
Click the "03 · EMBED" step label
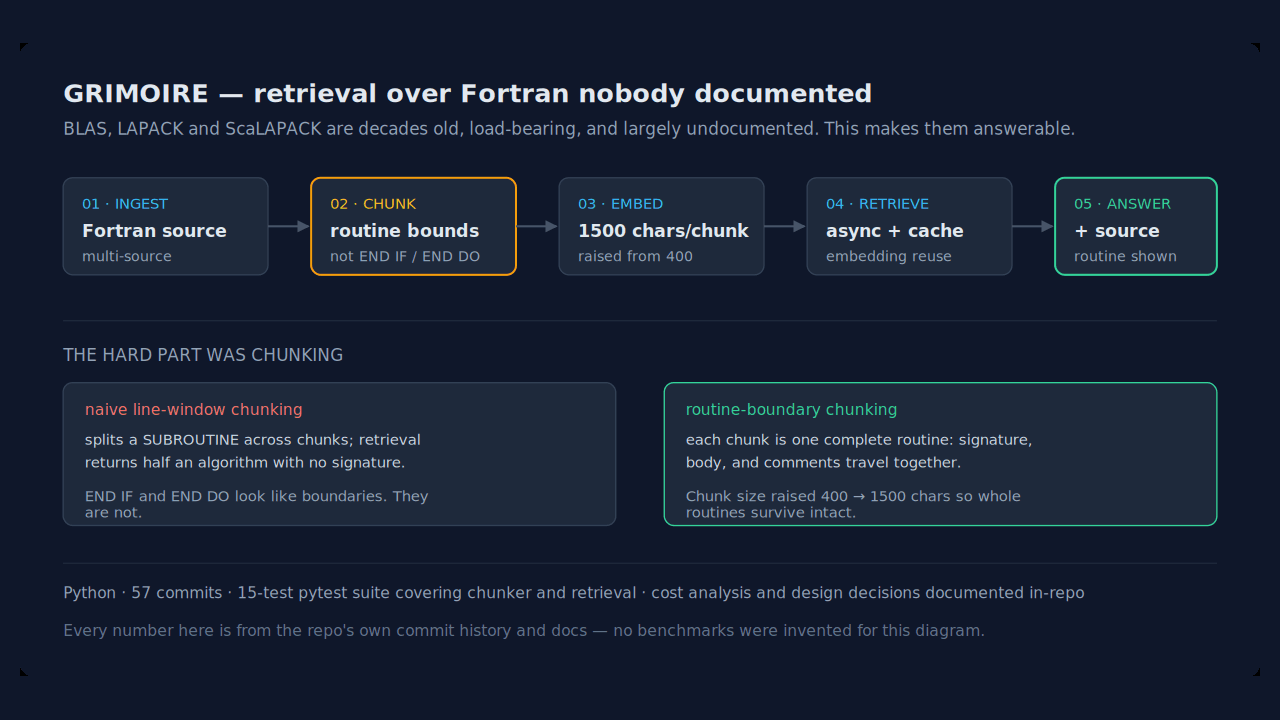[620, 204]
